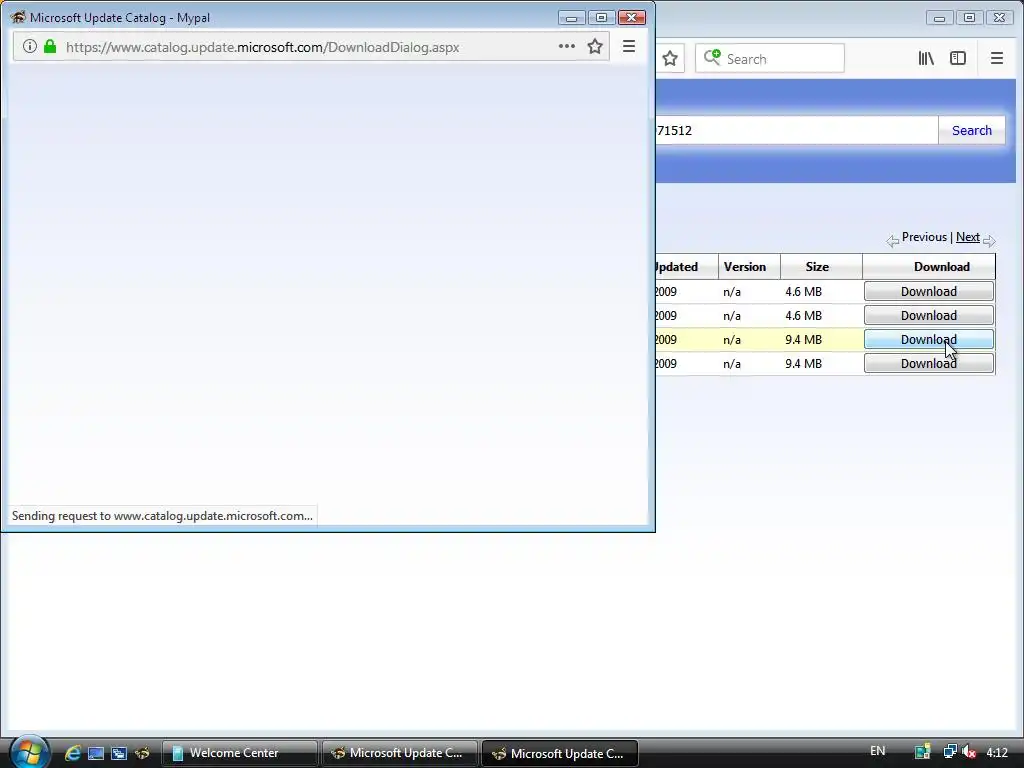Click the browser toolbar Search field
1024x768 pixels.
point(770,59)
